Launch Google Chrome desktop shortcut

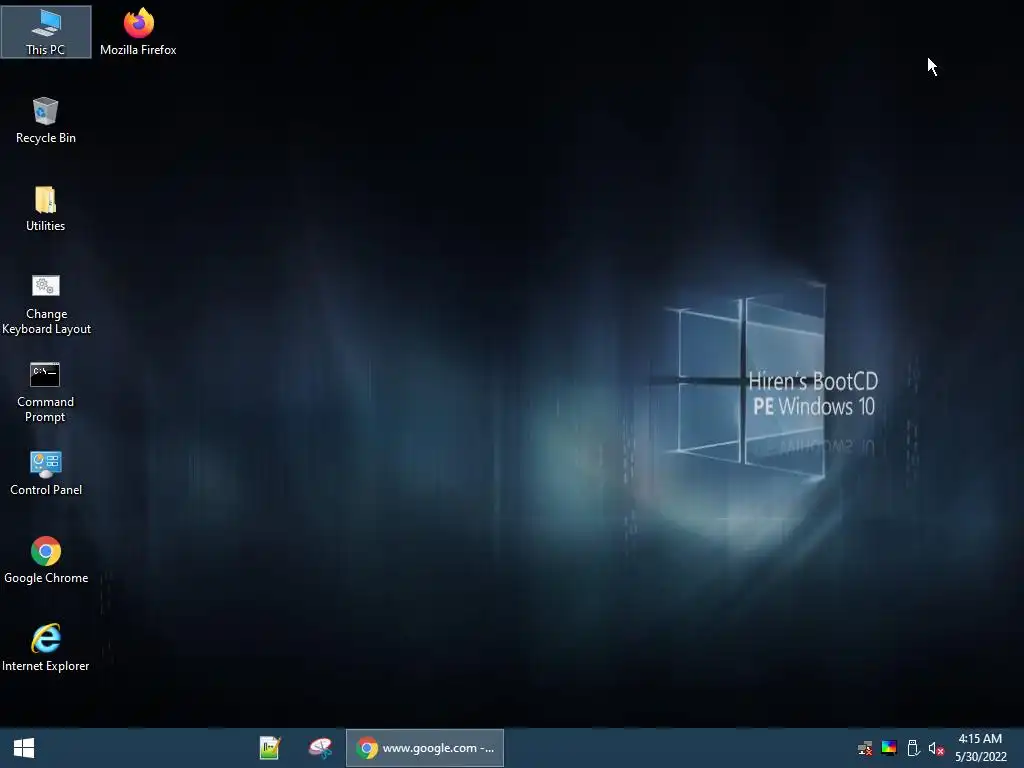[46, 560]
